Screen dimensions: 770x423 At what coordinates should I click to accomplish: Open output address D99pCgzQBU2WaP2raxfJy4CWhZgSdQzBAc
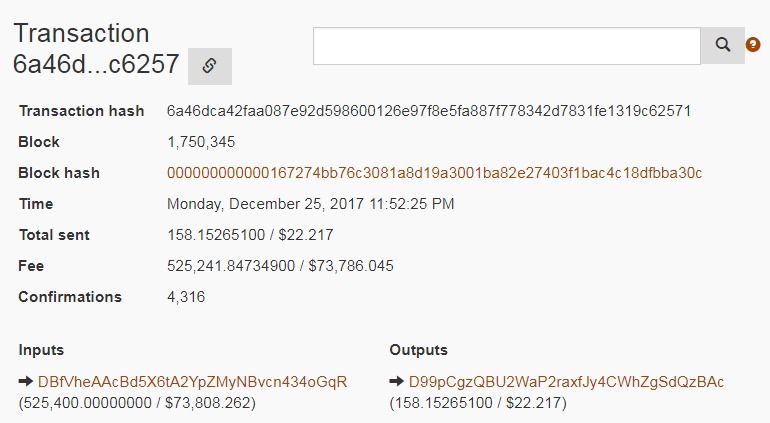tap(566, 382)
